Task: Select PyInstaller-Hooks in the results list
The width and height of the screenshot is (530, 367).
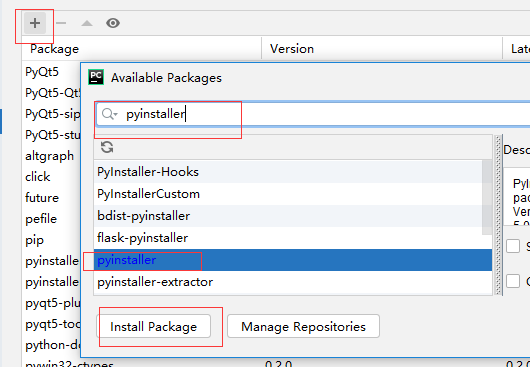Action: tap(288, 172)
